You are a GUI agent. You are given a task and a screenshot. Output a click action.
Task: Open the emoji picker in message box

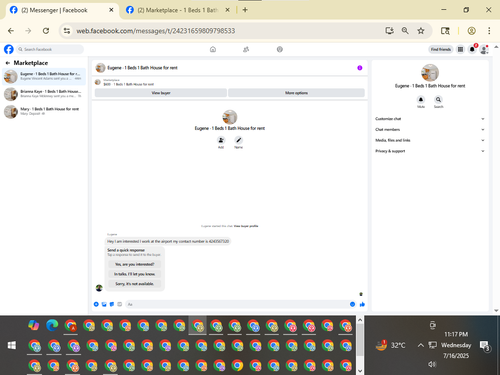[x=352, y=304]
